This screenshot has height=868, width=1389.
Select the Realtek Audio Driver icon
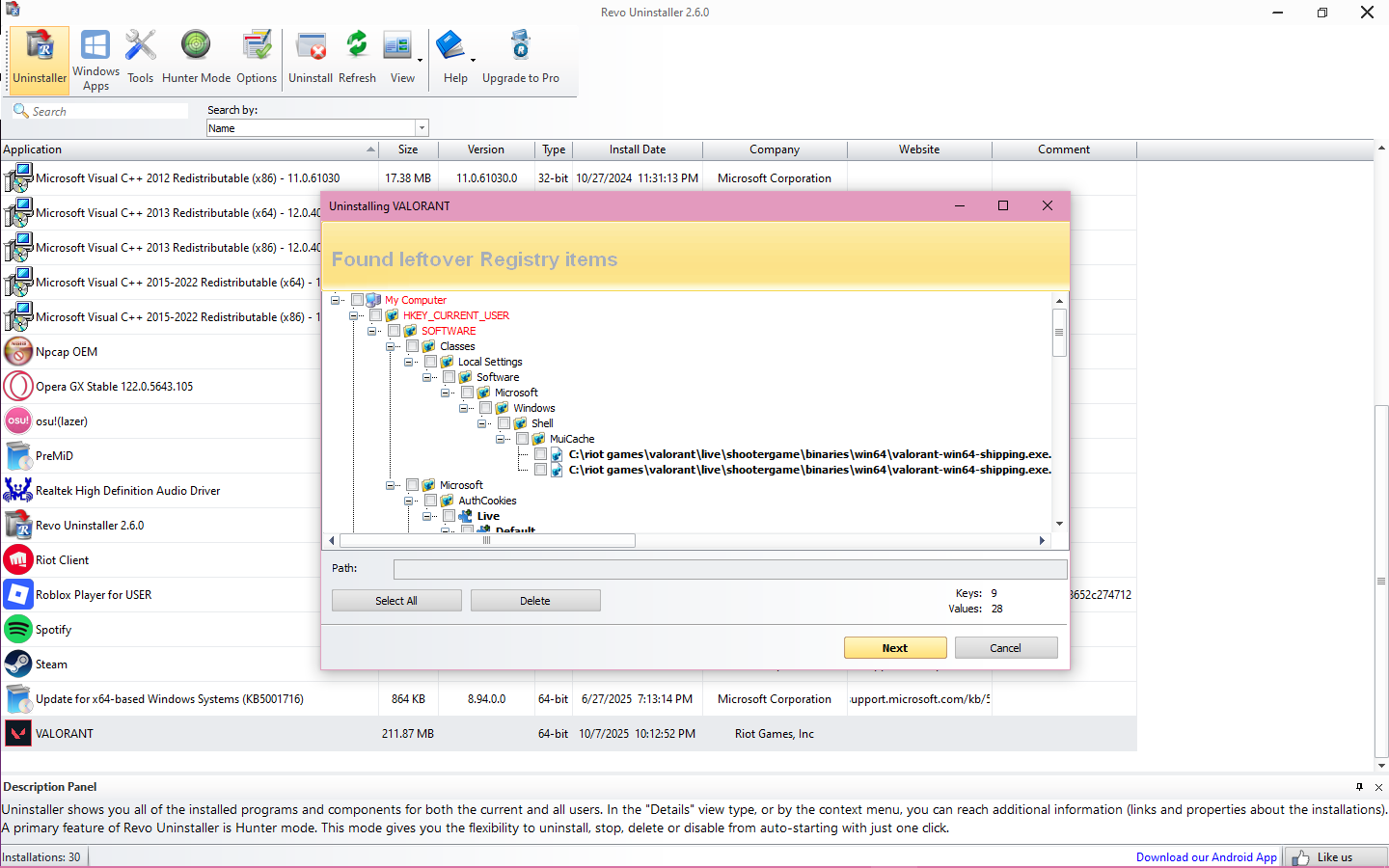[x=18, y=491]
